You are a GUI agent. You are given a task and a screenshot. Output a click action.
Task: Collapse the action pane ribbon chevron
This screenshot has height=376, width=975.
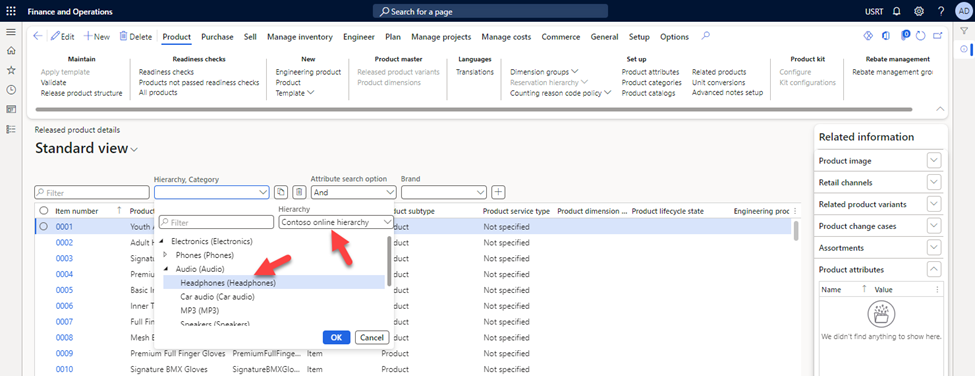tap(940, 109)
